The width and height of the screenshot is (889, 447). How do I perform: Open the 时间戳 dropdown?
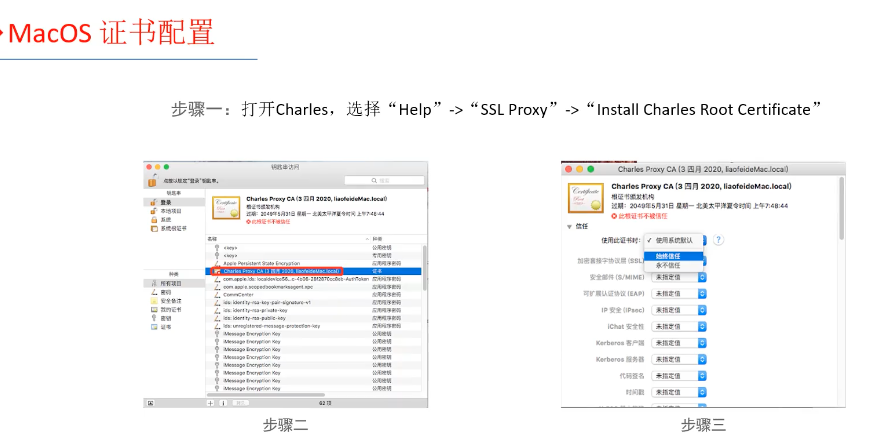tap(679, 393)
